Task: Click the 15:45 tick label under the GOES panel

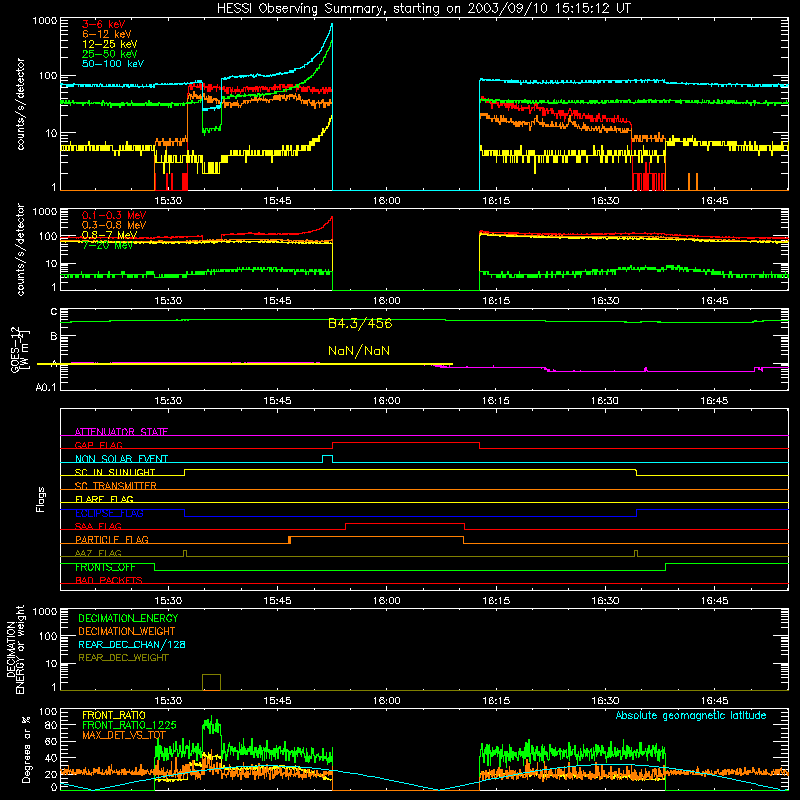Action: 277,401
